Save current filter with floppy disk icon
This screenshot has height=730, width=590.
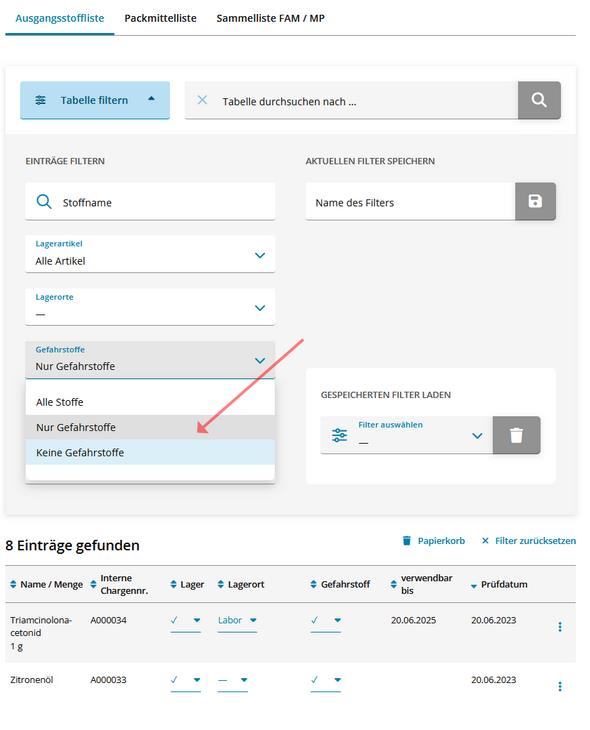click(x=535, y=201)
